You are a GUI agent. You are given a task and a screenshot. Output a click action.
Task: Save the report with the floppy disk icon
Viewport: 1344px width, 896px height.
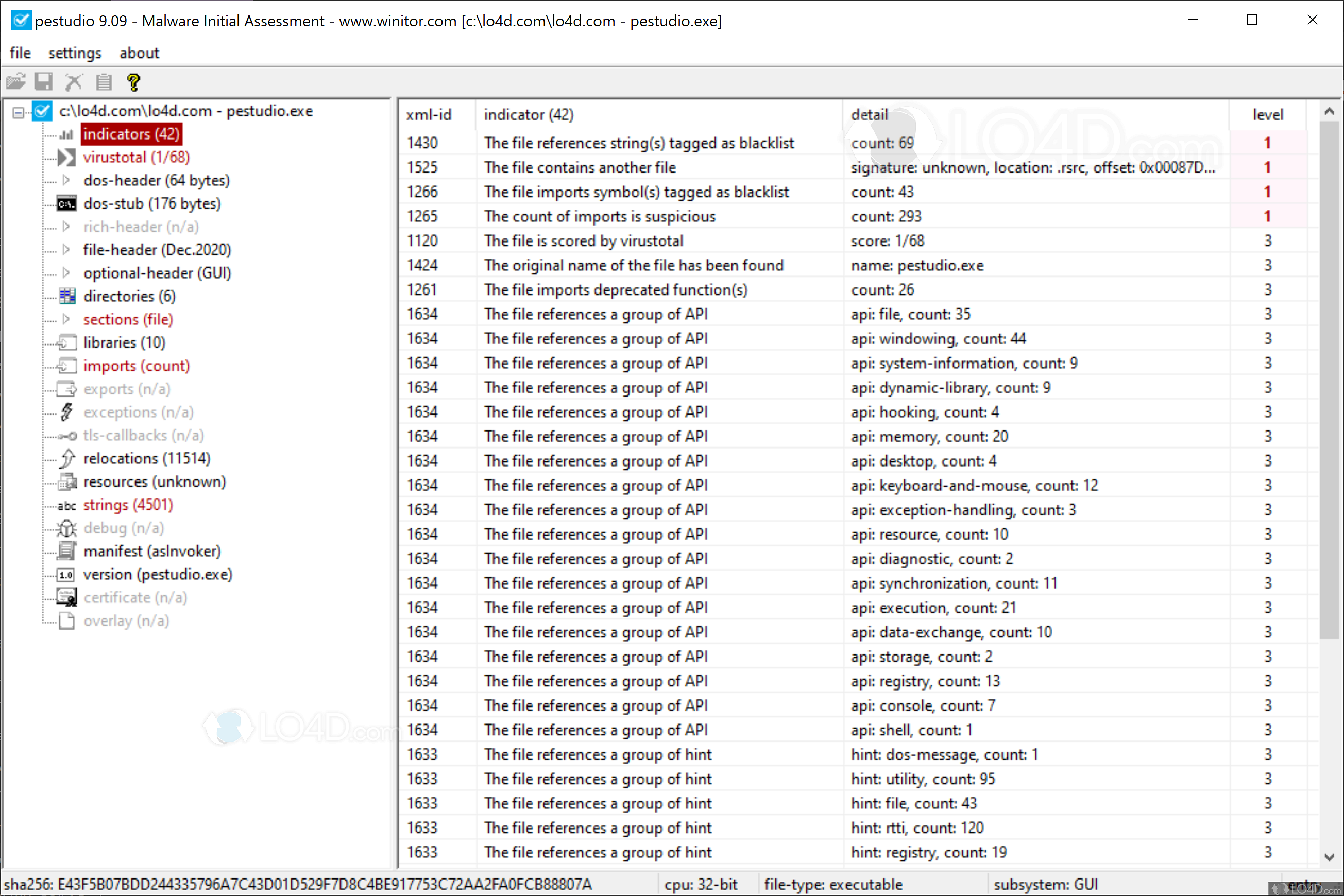pyautogui.click(x=43, y=81)
